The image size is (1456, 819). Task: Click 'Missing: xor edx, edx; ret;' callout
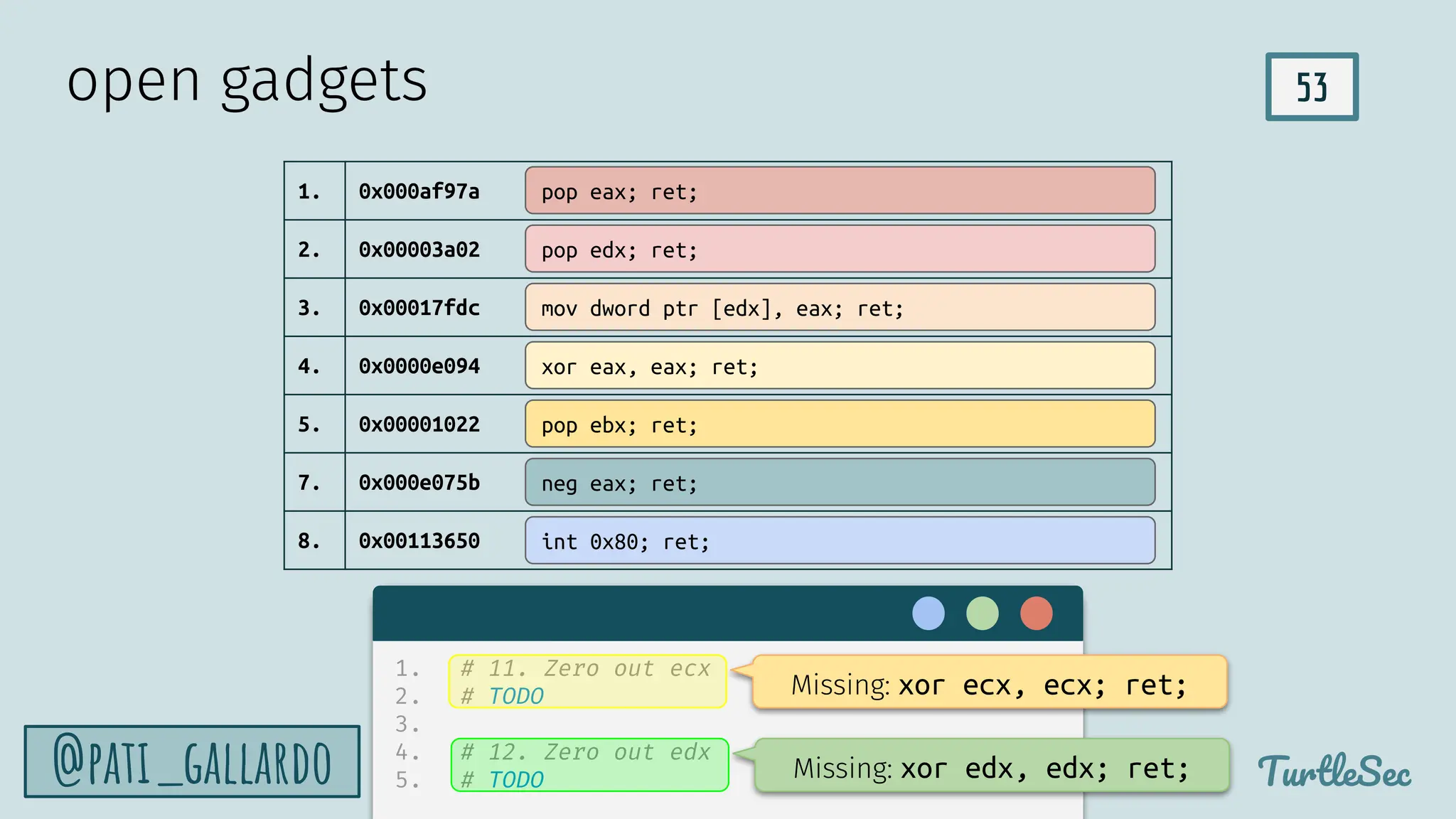[x=992, y=766]
